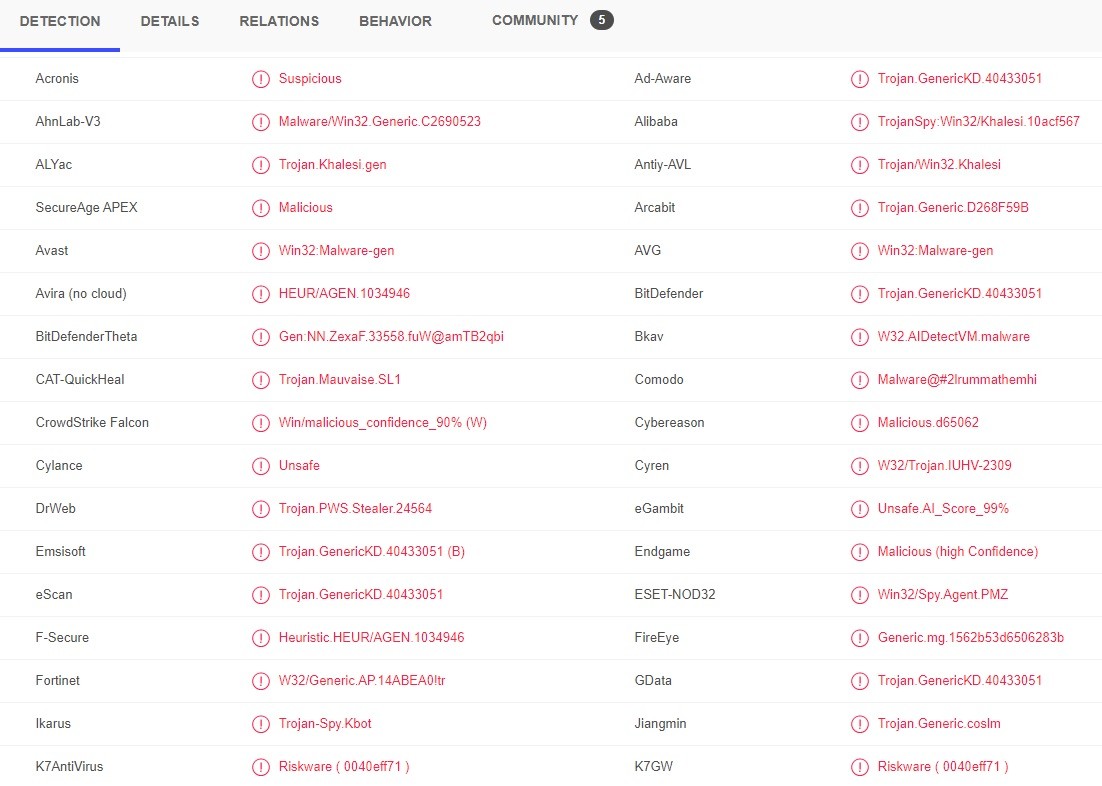Select the Trojan.Generic.coslm result
The width and height of the screenshot is (1102, 786).
(939, 723)
